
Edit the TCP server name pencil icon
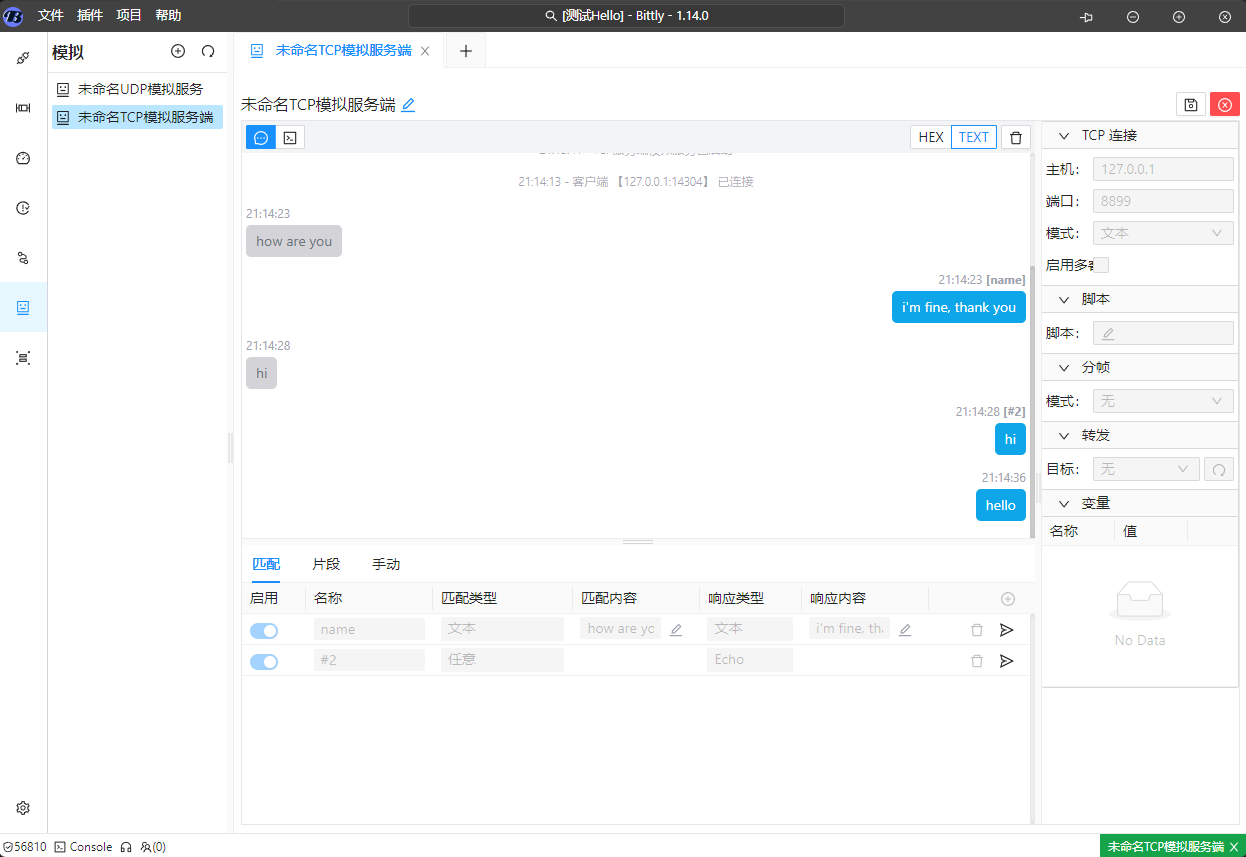pyautogui.click(x=408, y=105)
